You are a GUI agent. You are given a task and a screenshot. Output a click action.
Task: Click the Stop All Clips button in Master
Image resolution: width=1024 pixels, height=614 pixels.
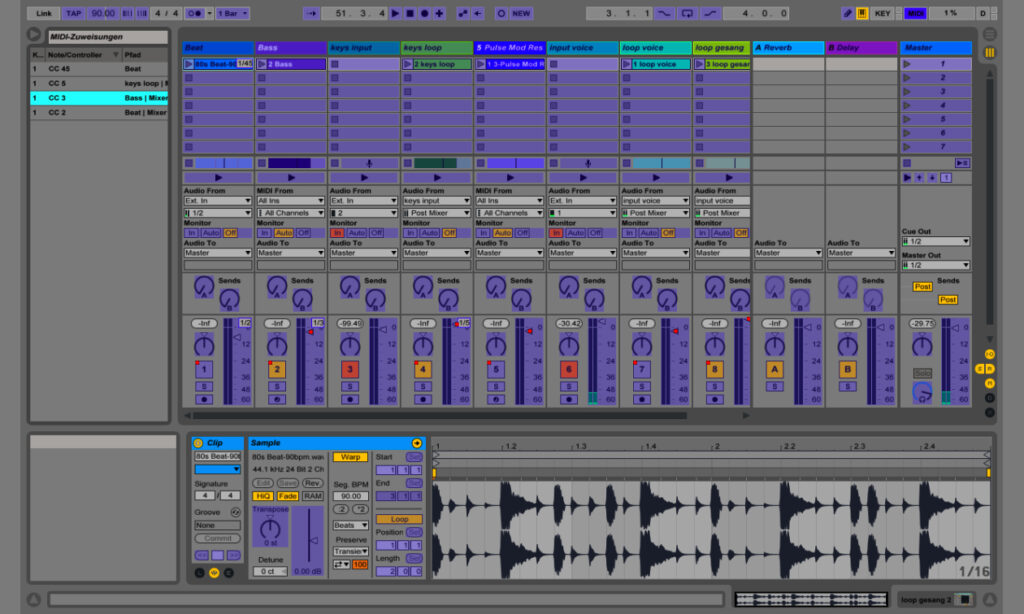coord(907,163)
